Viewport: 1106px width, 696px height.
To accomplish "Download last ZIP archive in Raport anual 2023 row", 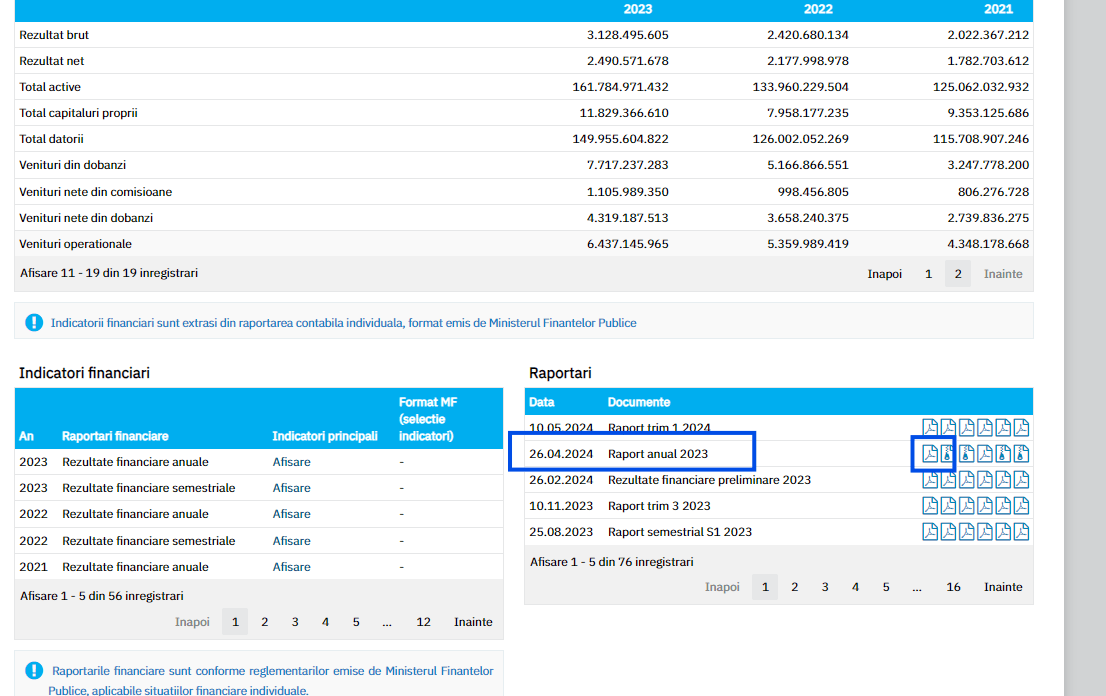I will click(1021, 454).
